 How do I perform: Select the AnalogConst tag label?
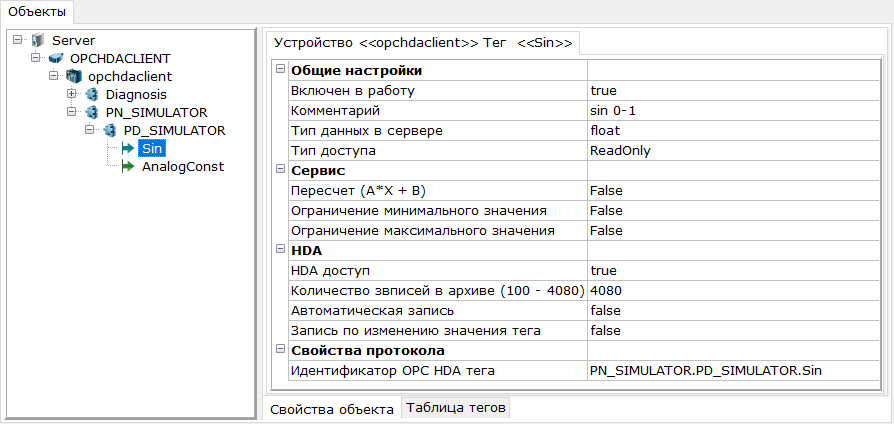[183, 167]
